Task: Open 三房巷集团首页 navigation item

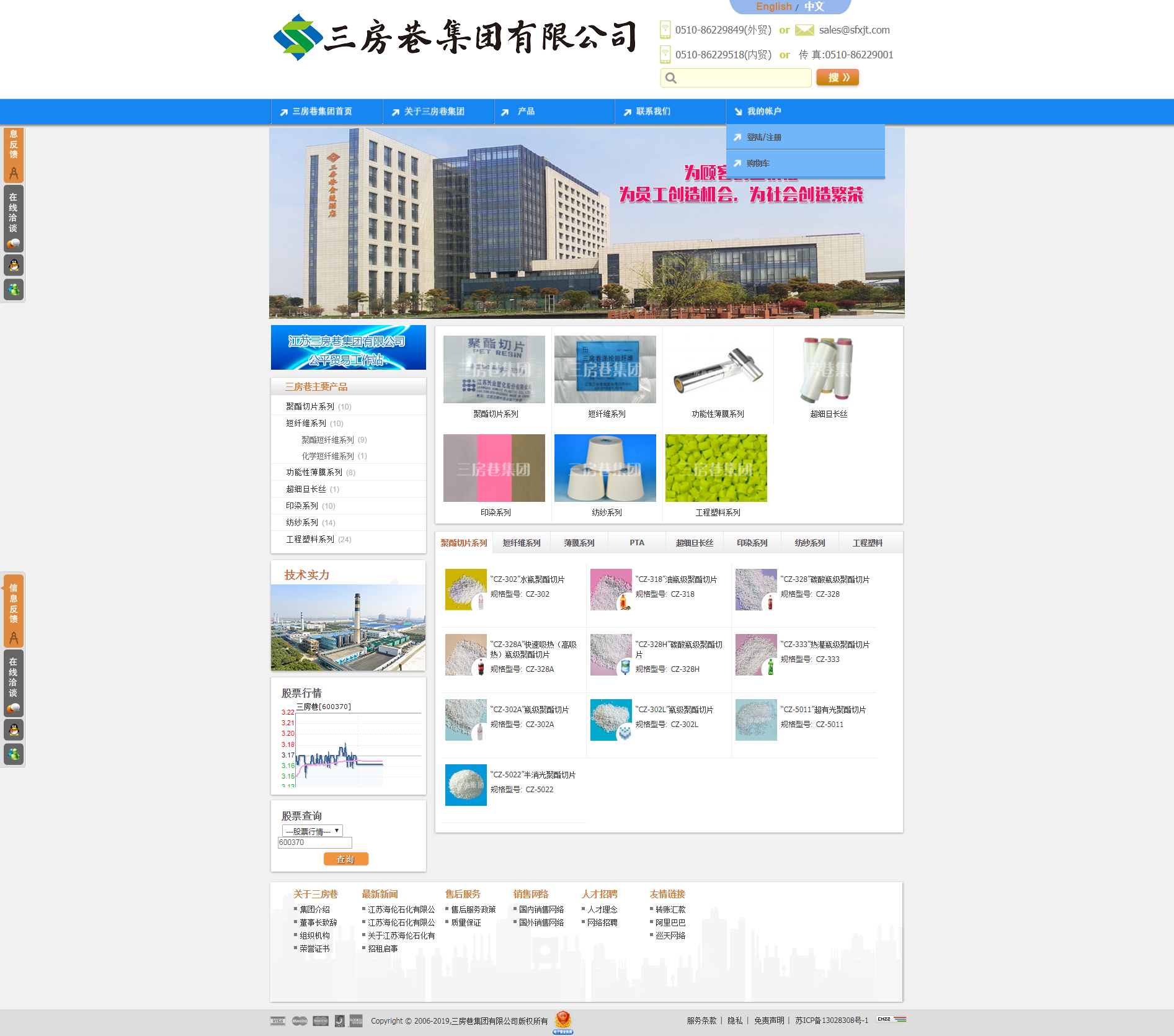Action: (x=322, y=112)
